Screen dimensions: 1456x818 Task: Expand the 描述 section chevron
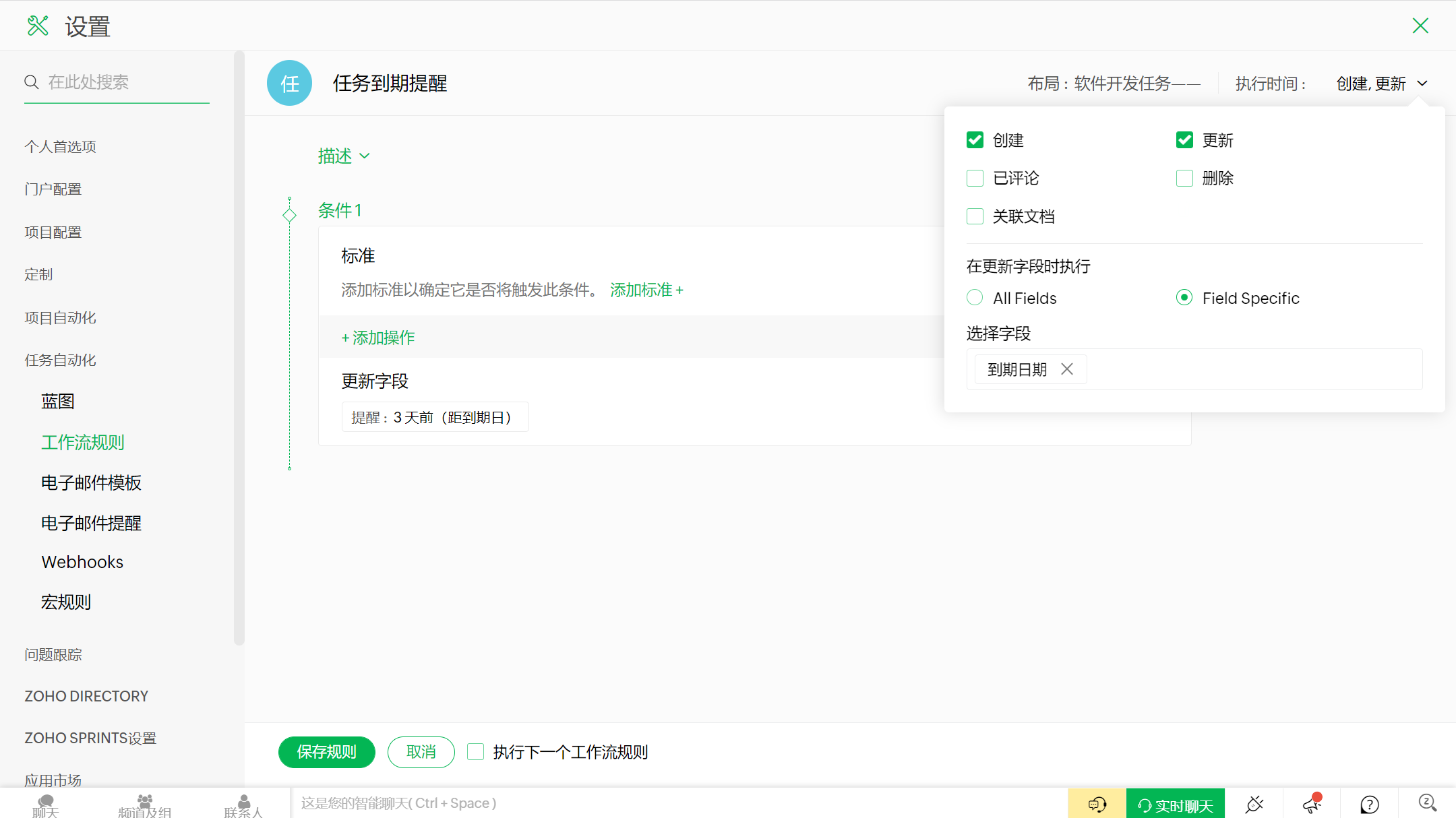click(x=365, y=156)
